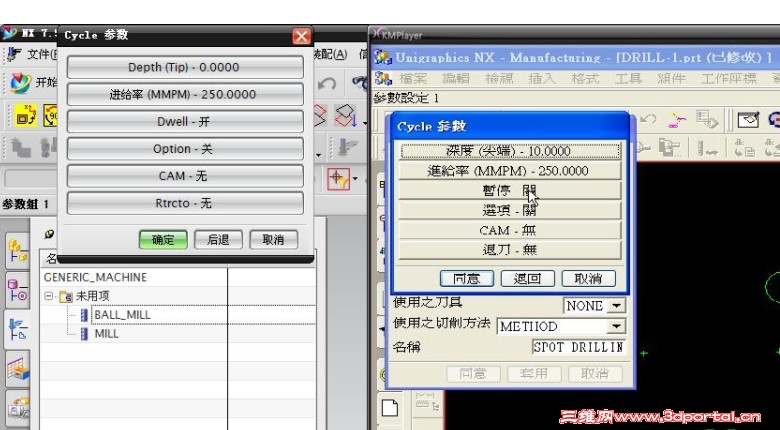Open the Constraint Navigator sidebar tab

pos(18,290)
